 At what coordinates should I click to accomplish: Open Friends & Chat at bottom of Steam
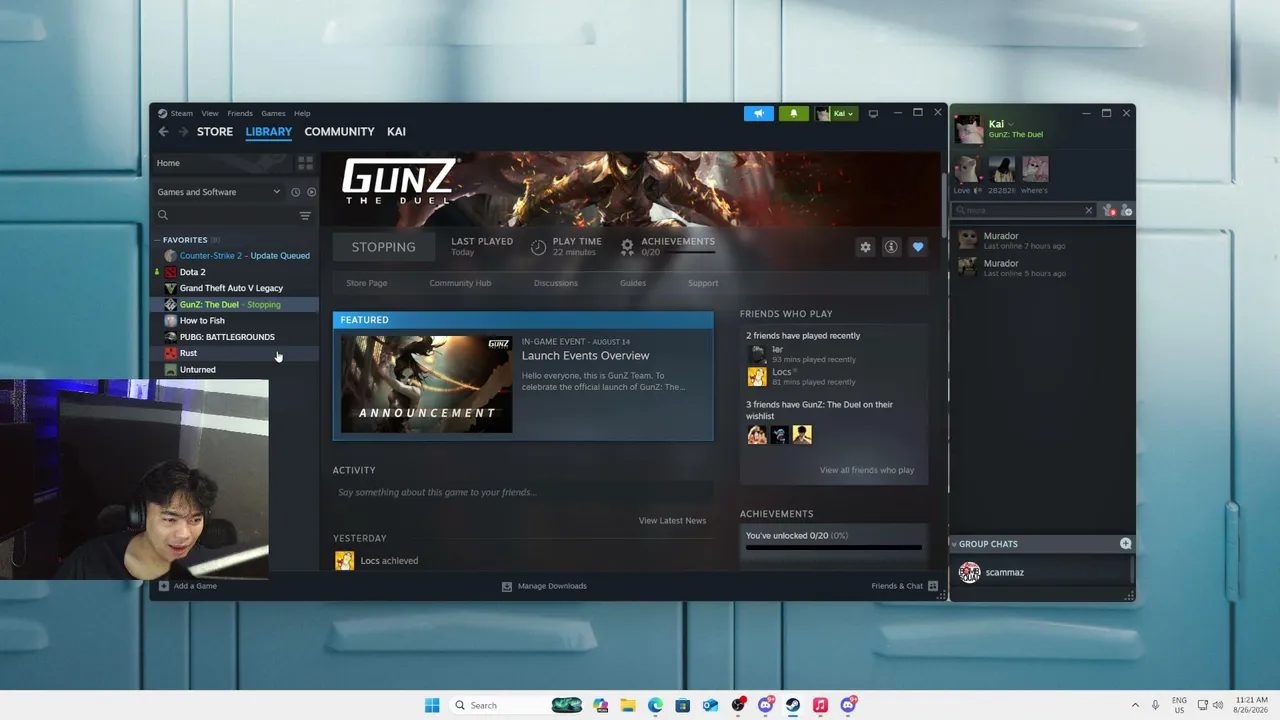click(x=904, y=586)
